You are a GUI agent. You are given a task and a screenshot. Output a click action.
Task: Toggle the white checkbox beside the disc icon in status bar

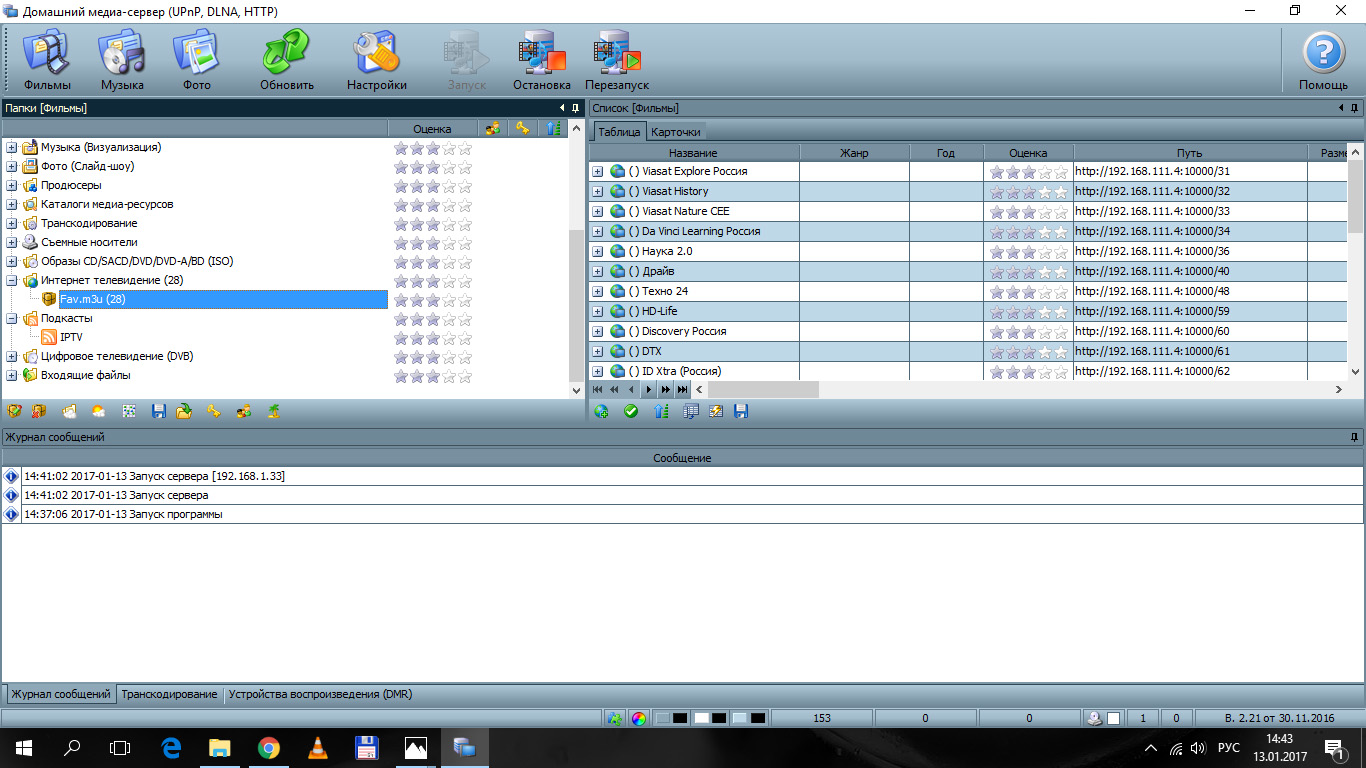tap(1113, 718)
